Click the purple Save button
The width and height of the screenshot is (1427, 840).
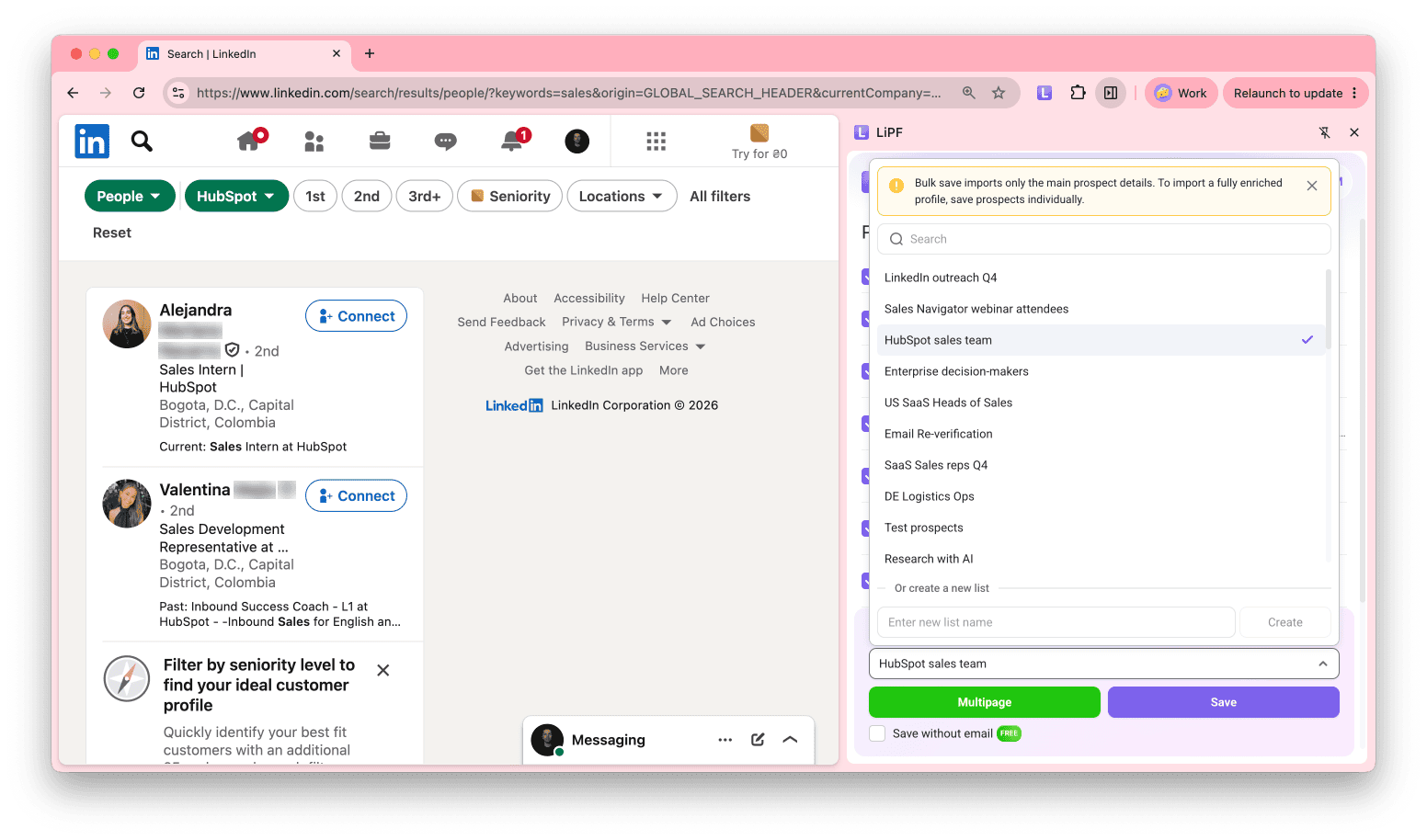click(x=1224, y=702)
